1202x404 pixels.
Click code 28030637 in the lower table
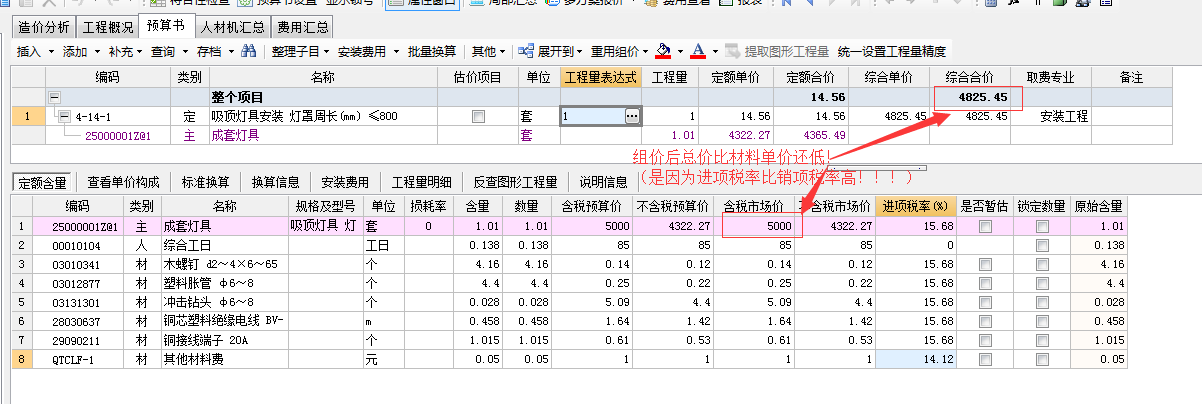pyautogui.click(x=77, y=321)
